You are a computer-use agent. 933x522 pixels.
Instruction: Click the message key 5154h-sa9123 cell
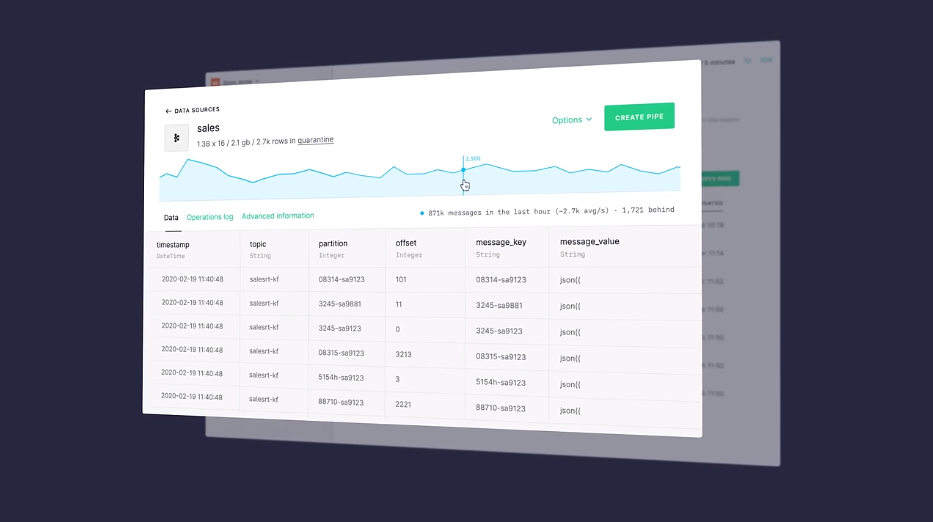500,383
